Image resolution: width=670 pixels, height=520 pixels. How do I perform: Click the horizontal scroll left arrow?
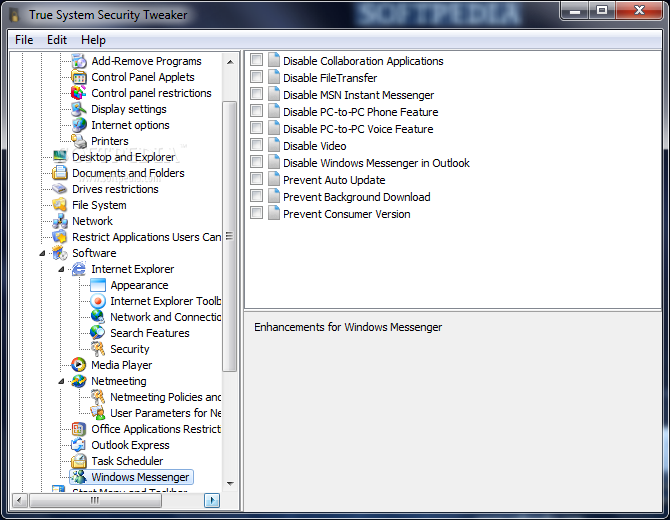click(x=19, y=500)
